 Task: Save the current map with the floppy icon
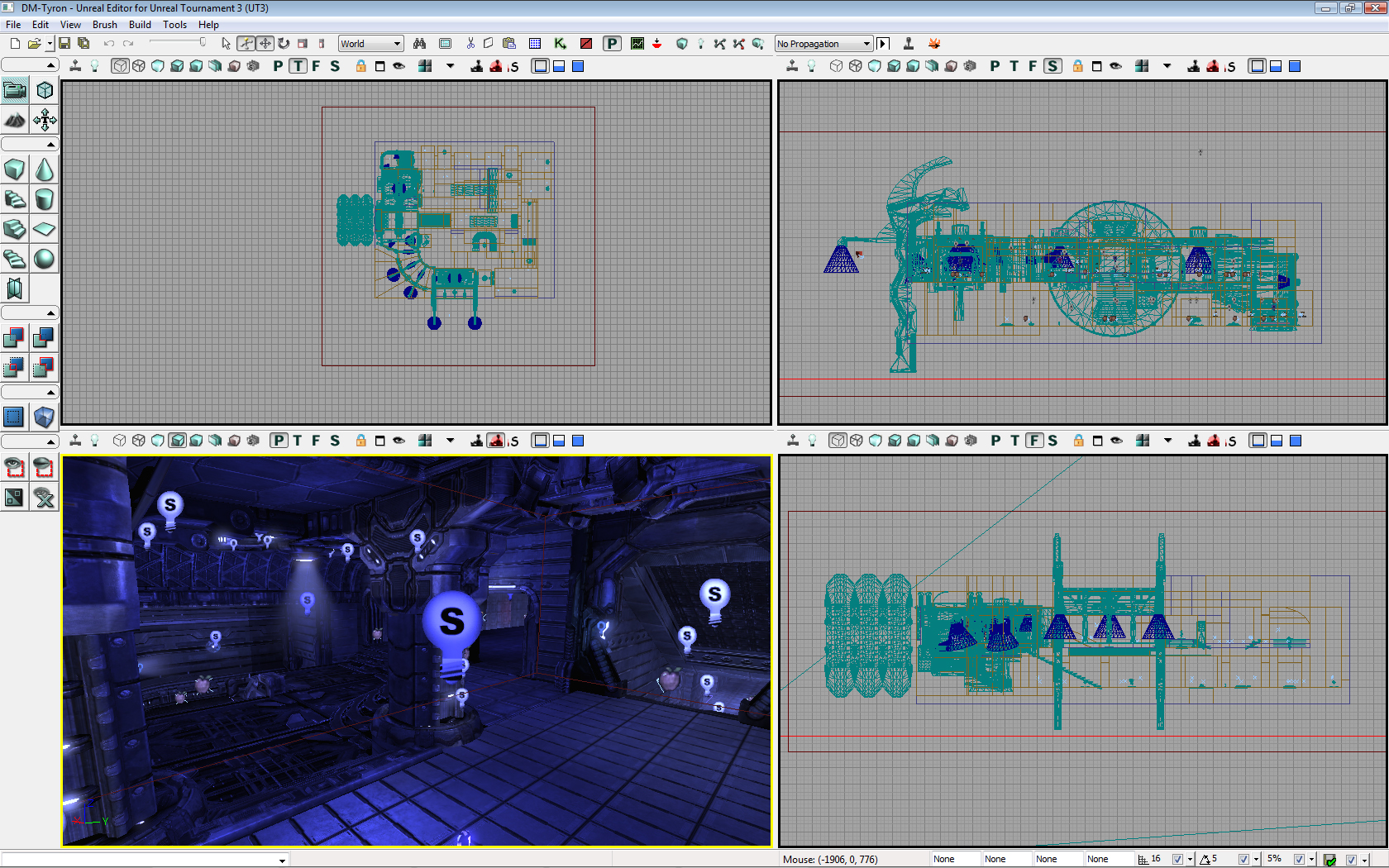click(64, 44)
